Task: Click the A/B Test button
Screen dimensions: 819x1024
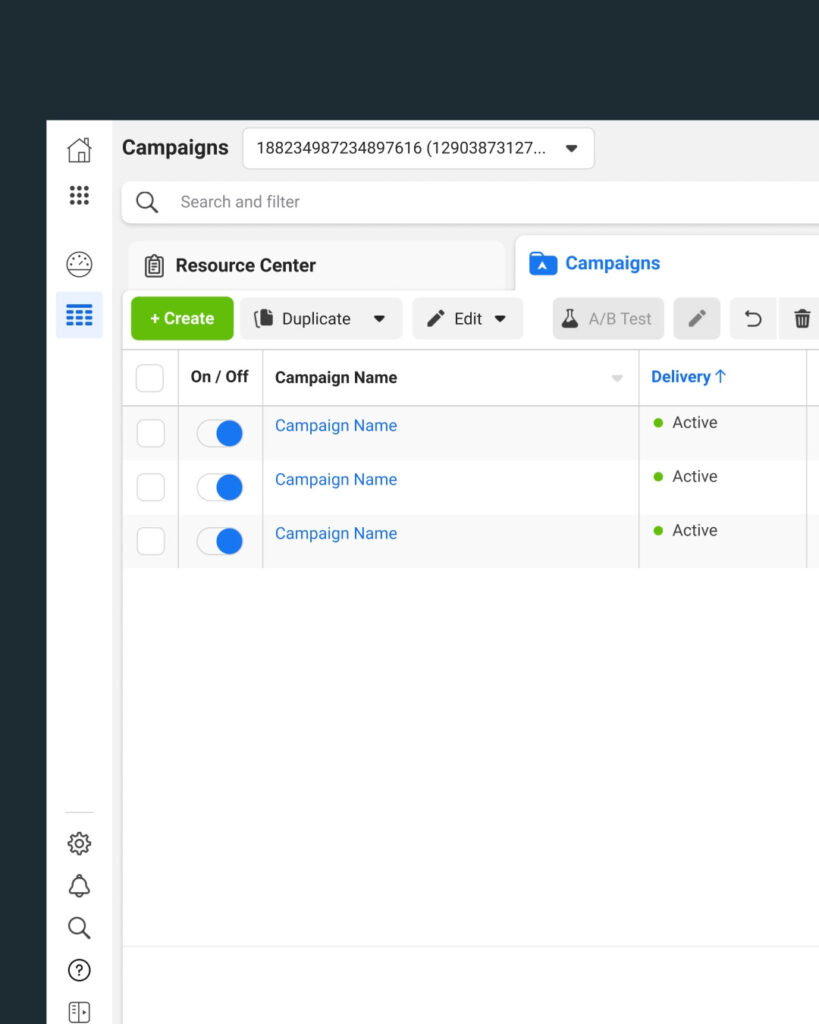Action: point(608,319)
